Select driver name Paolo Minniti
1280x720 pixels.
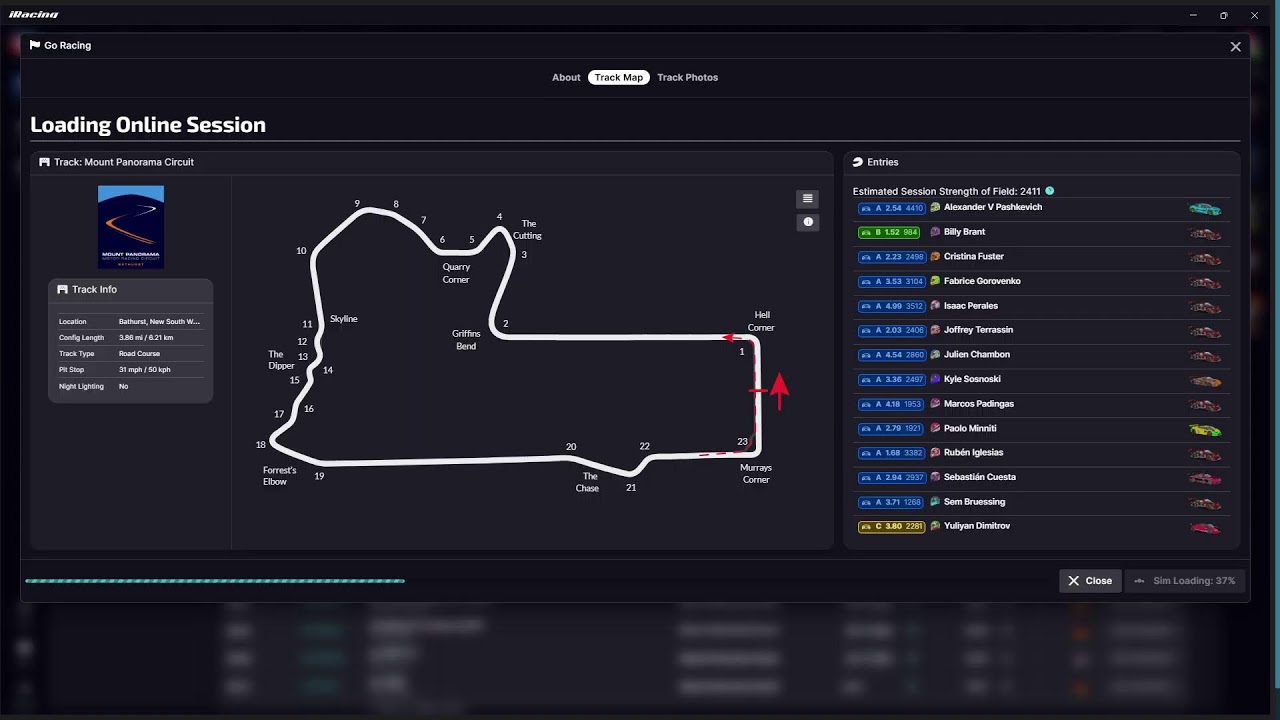click(x=970, y=428)
